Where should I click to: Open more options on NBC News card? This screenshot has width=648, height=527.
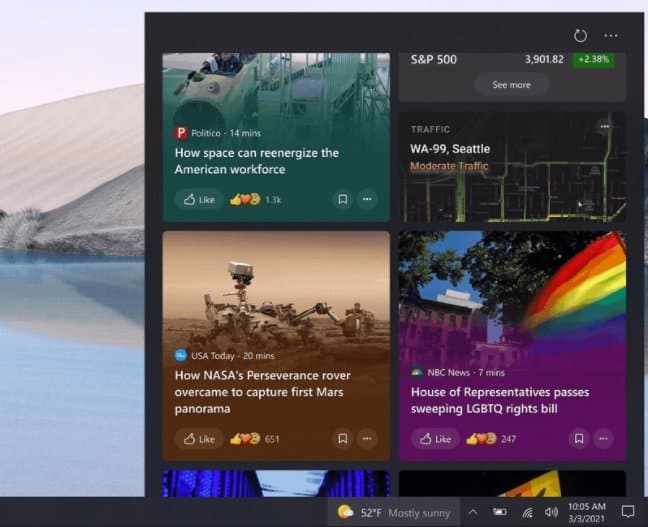tap(603, 439)
